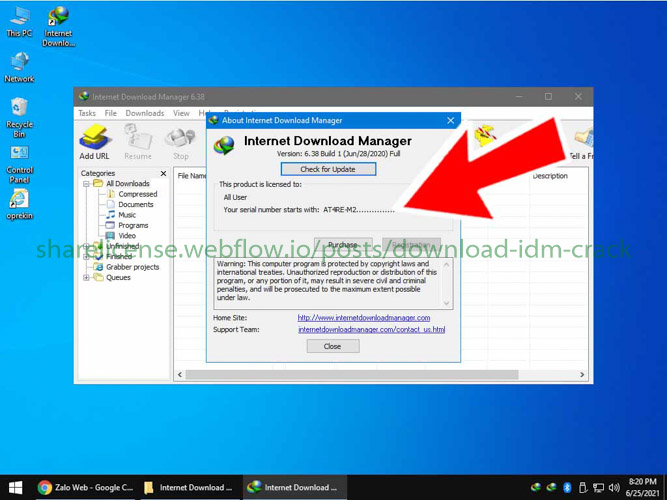Click right arrow of horizontal scrollbar
Image resolution: width=667 pixels, height=500 pixels.
point(582,374)
